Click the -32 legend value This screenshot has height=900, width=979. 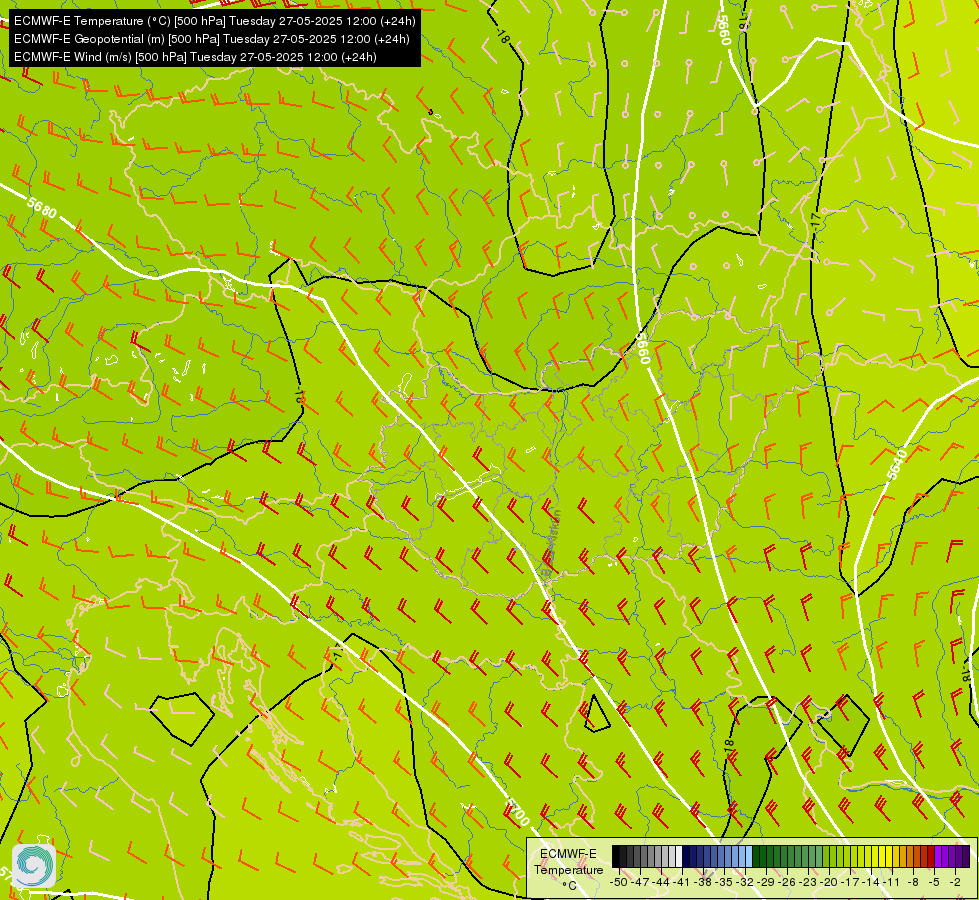pos(745,882)
